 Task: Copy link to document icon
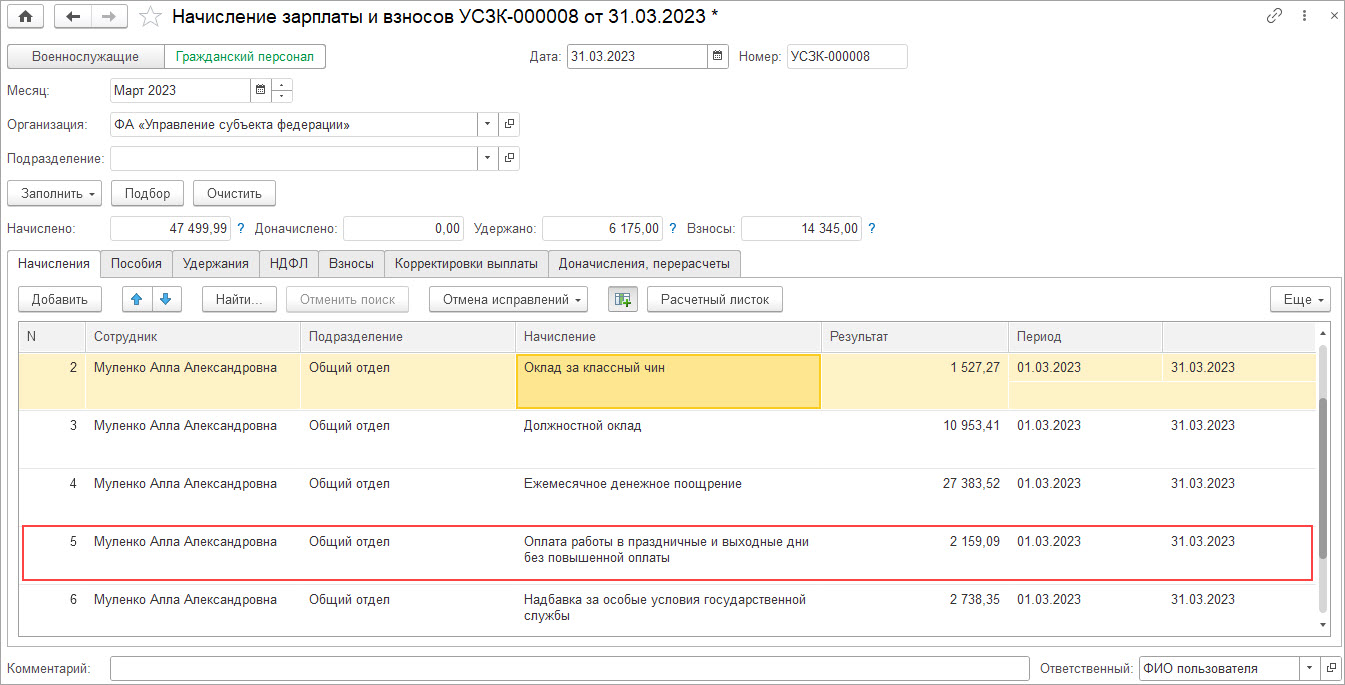point(1274,16)
